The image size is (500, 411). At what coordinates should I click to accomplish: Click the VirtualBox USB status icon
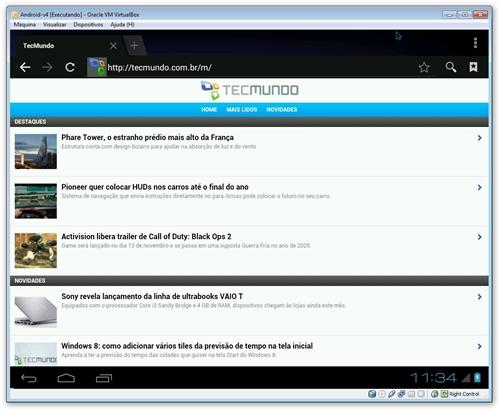pyautogui.click(x=392, y=394)
